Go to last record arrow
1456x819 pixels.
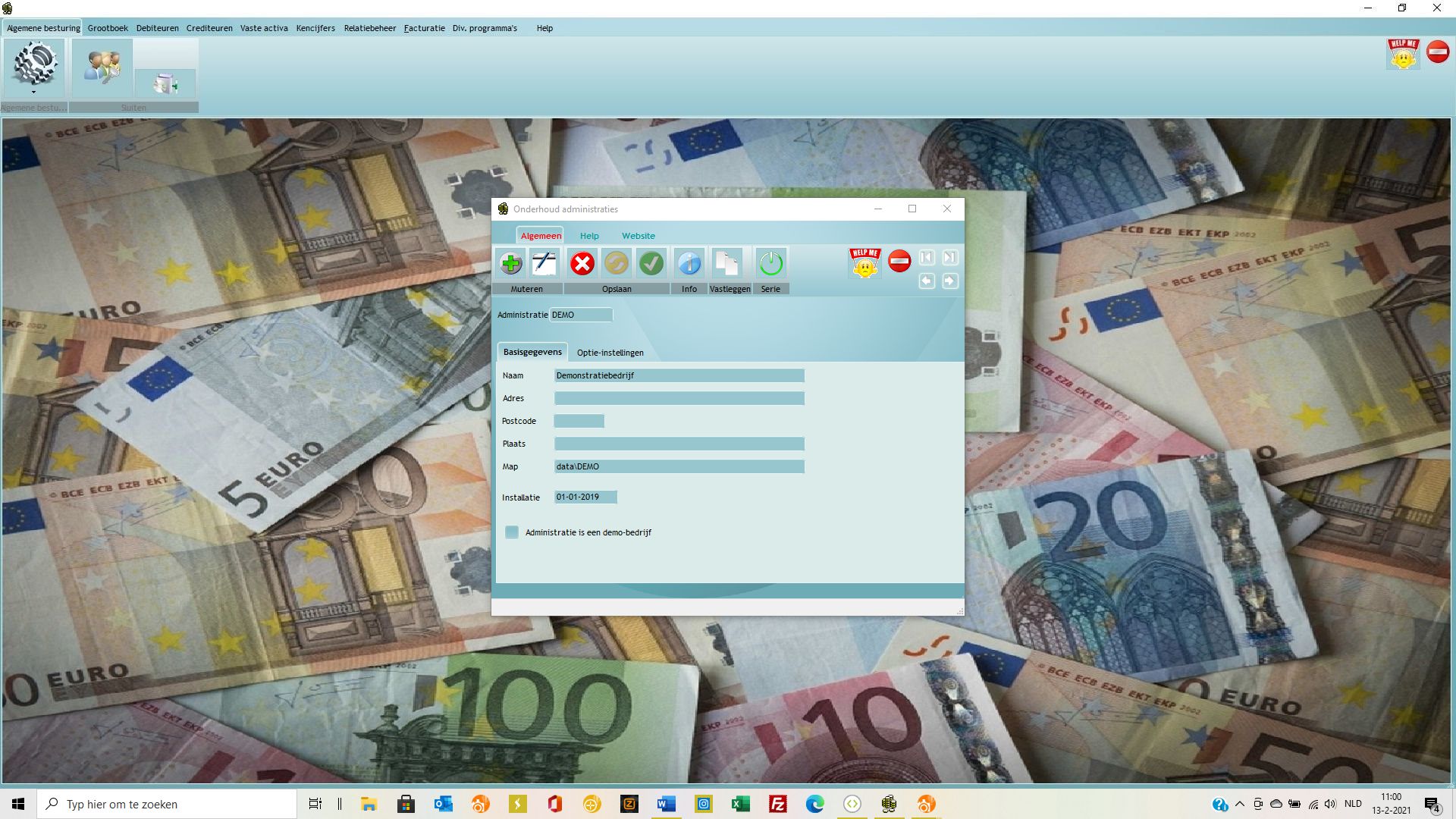pyautogui.click(x=949, y=258)
